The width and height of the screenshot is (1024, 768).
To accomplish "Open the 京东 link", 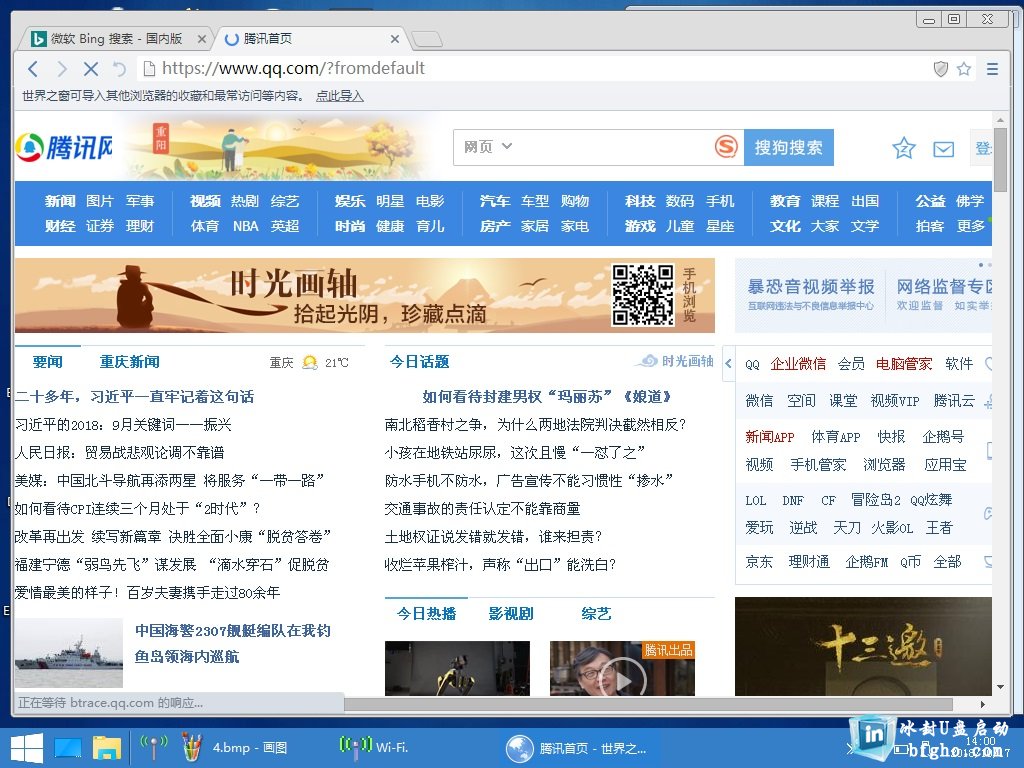I will coord(759,562).
